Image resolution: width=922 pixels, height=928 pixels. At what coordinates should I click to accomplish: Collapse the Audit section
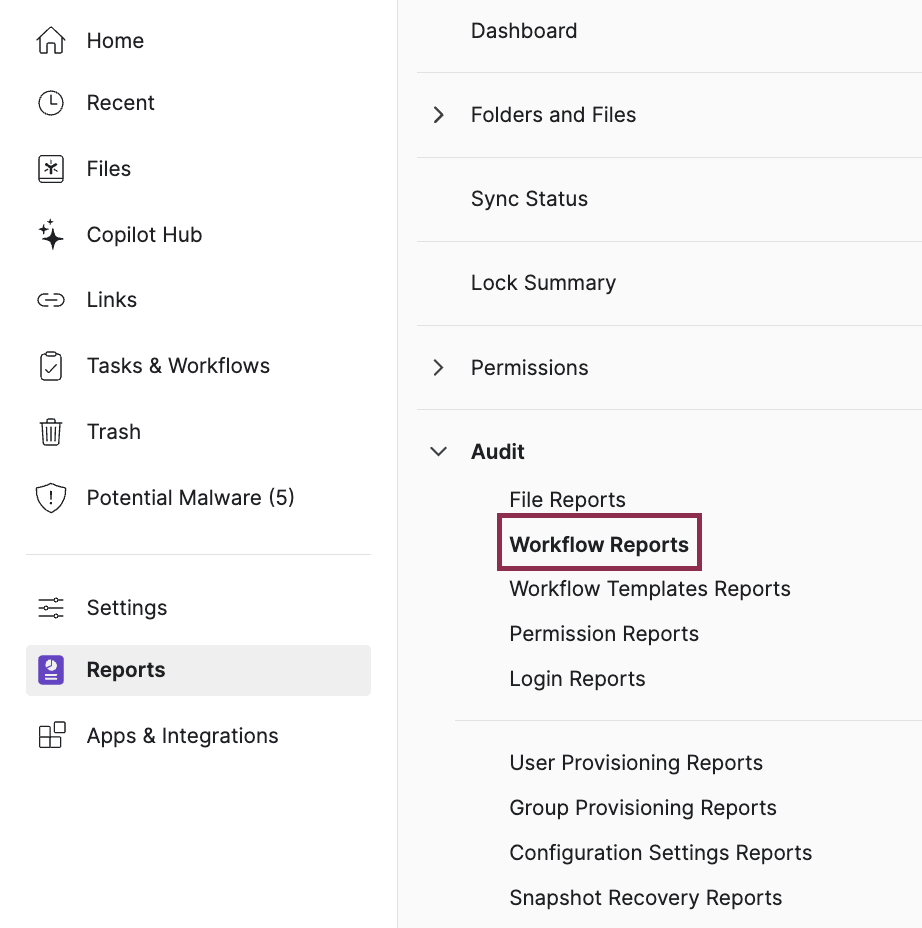point(438,451)
